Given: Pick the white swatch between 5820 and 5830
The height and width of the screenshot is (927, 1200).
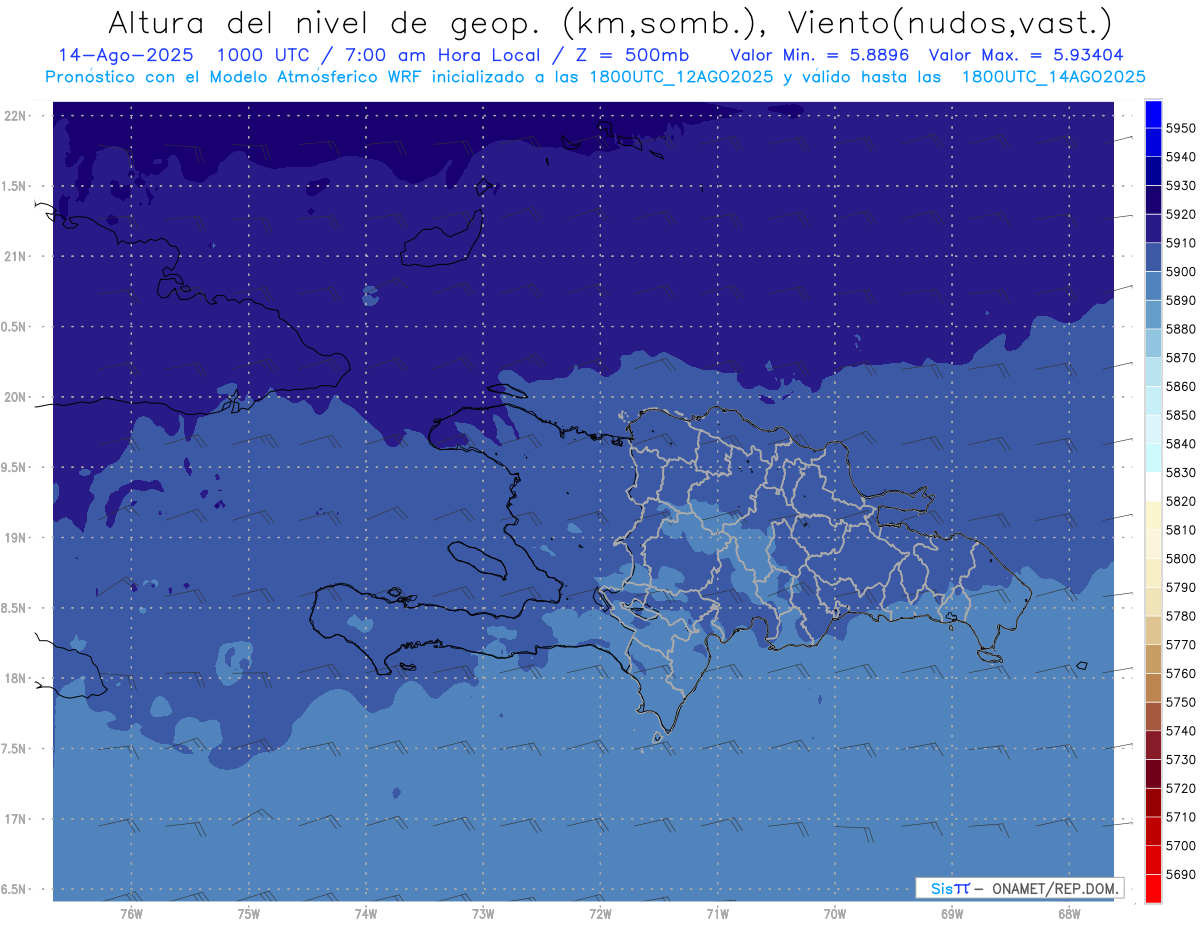Looking at the screenshot, I should pyautogui.click(x=1153, y=487).
